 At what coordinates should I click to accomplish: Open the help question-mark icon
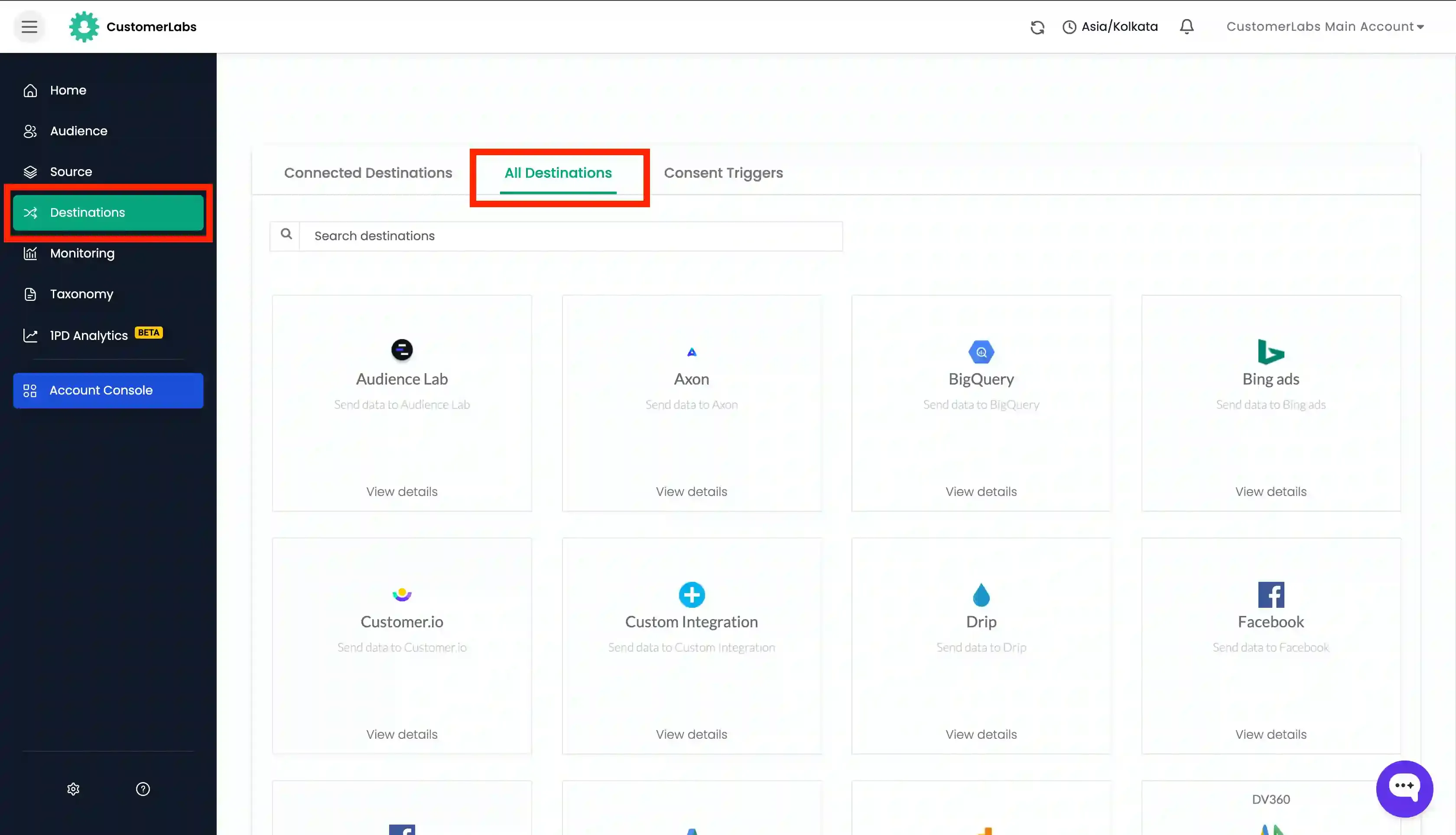coord(143,789)
